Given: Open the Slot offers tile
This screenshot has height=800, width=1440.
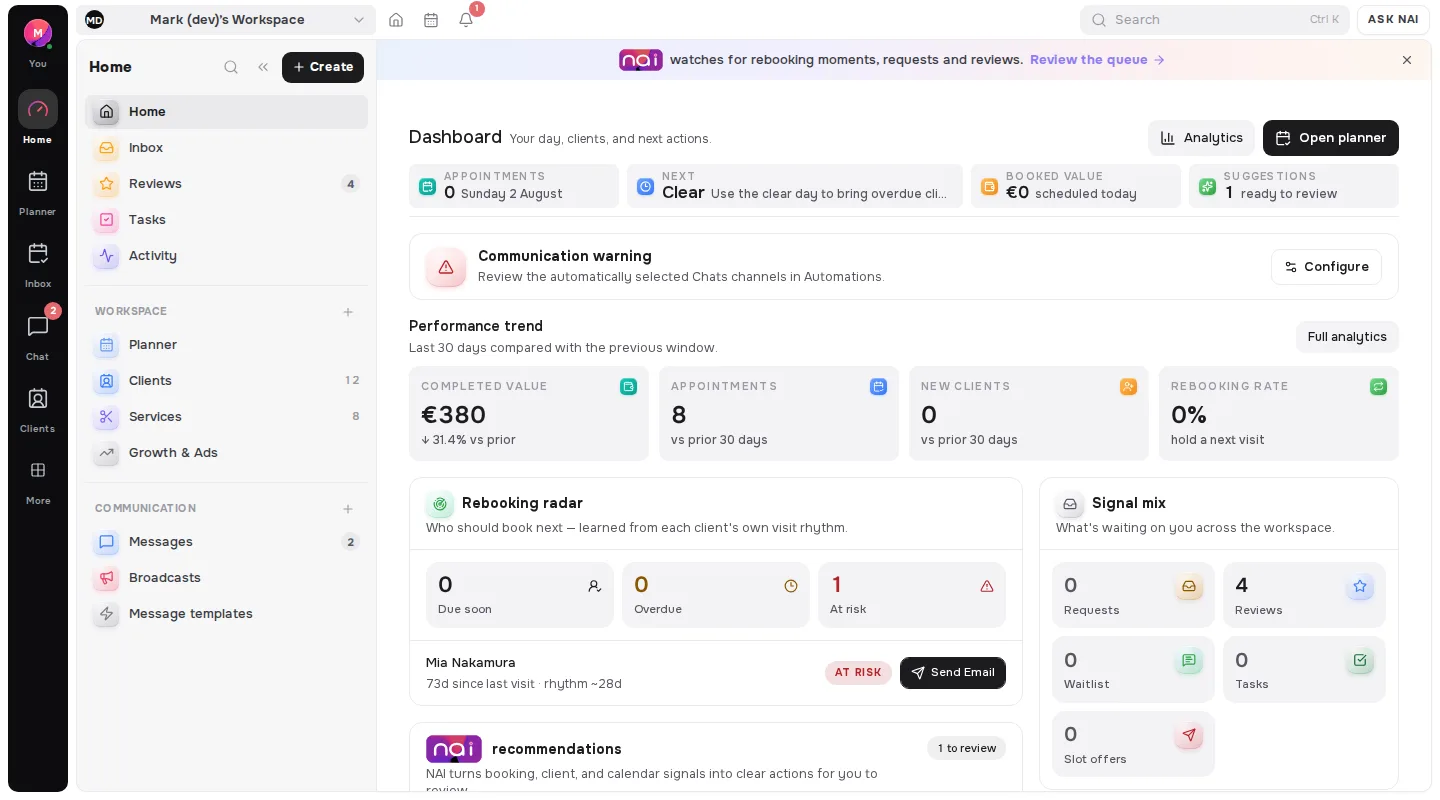Looking at the screenshot, I should tap(1133, 744).
